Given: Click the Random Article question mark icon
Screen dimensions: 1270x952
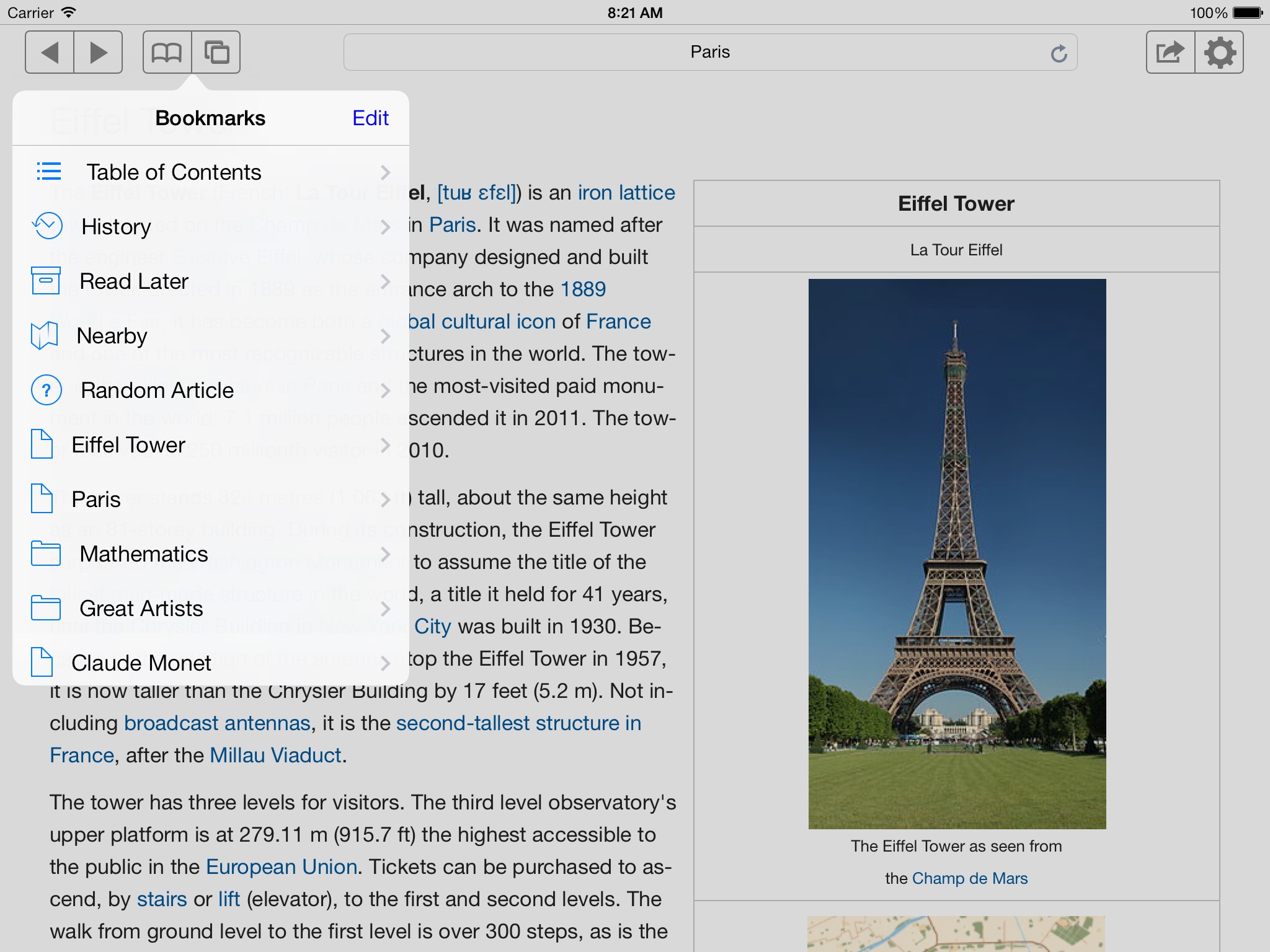Looking at the screenshot, I should (47, 390).
